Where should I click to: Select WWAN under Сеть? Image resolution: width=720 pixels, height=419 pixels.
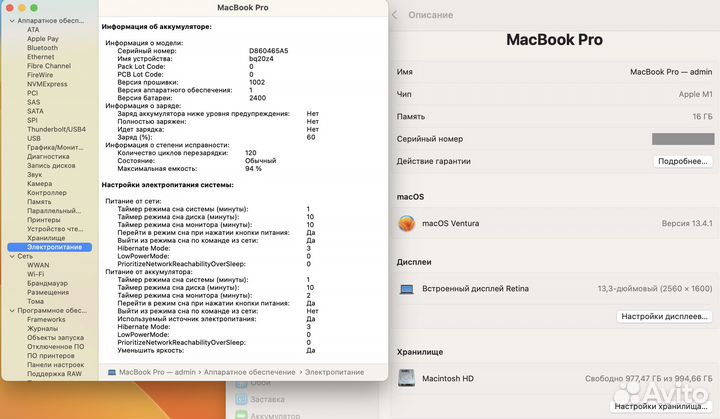click(38, 265)
